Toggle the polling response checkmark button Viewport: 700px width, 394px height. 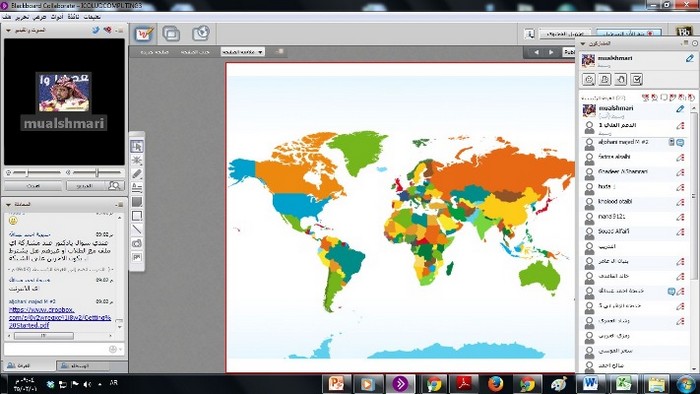coord(637,80)
